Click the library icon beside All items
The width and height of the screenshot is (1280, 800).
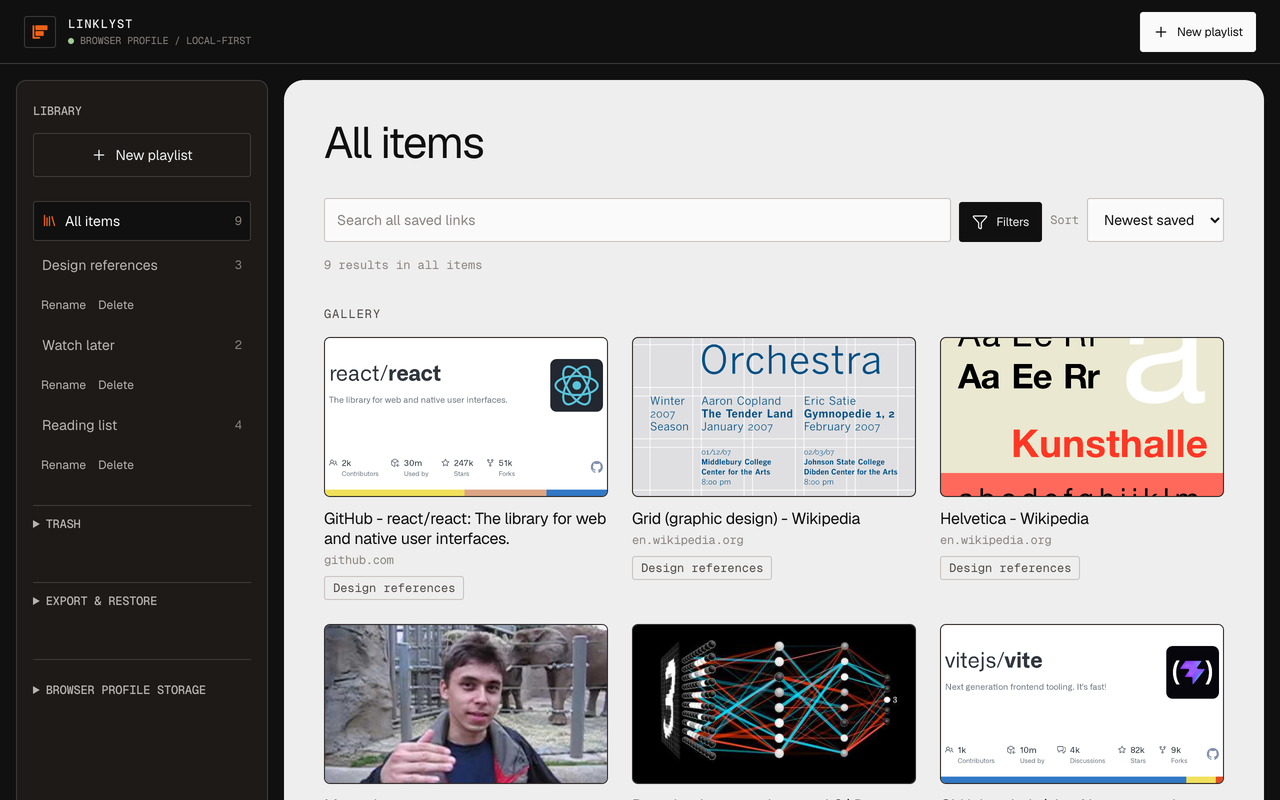[49, 221]
